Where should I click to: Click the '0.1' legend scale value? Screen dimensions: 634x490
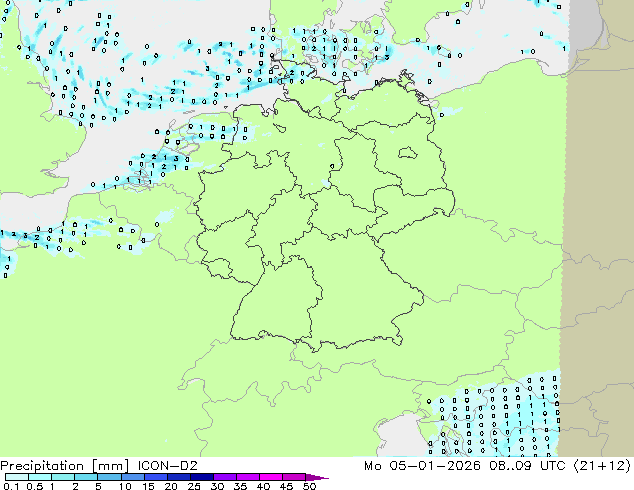[x=11, y=486]
